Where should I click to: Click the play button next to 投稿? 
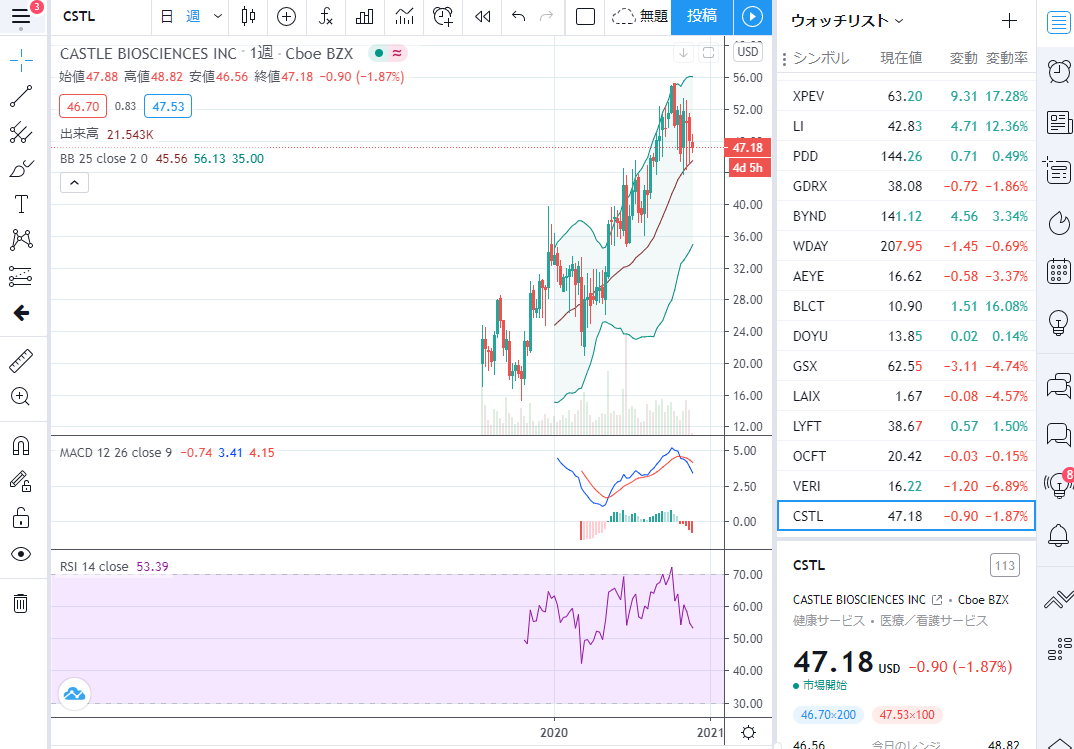[x=752, y=16]
